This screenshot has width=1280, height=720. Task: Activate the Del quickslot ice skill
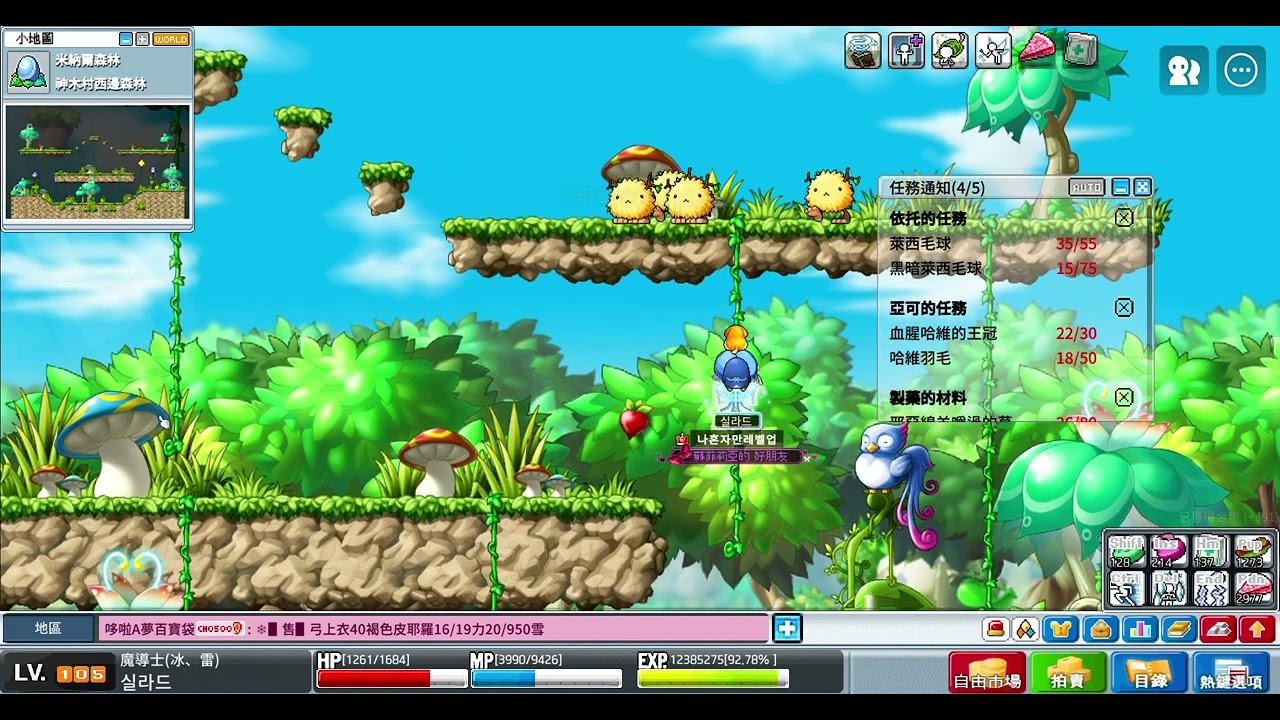[1169, 588]
